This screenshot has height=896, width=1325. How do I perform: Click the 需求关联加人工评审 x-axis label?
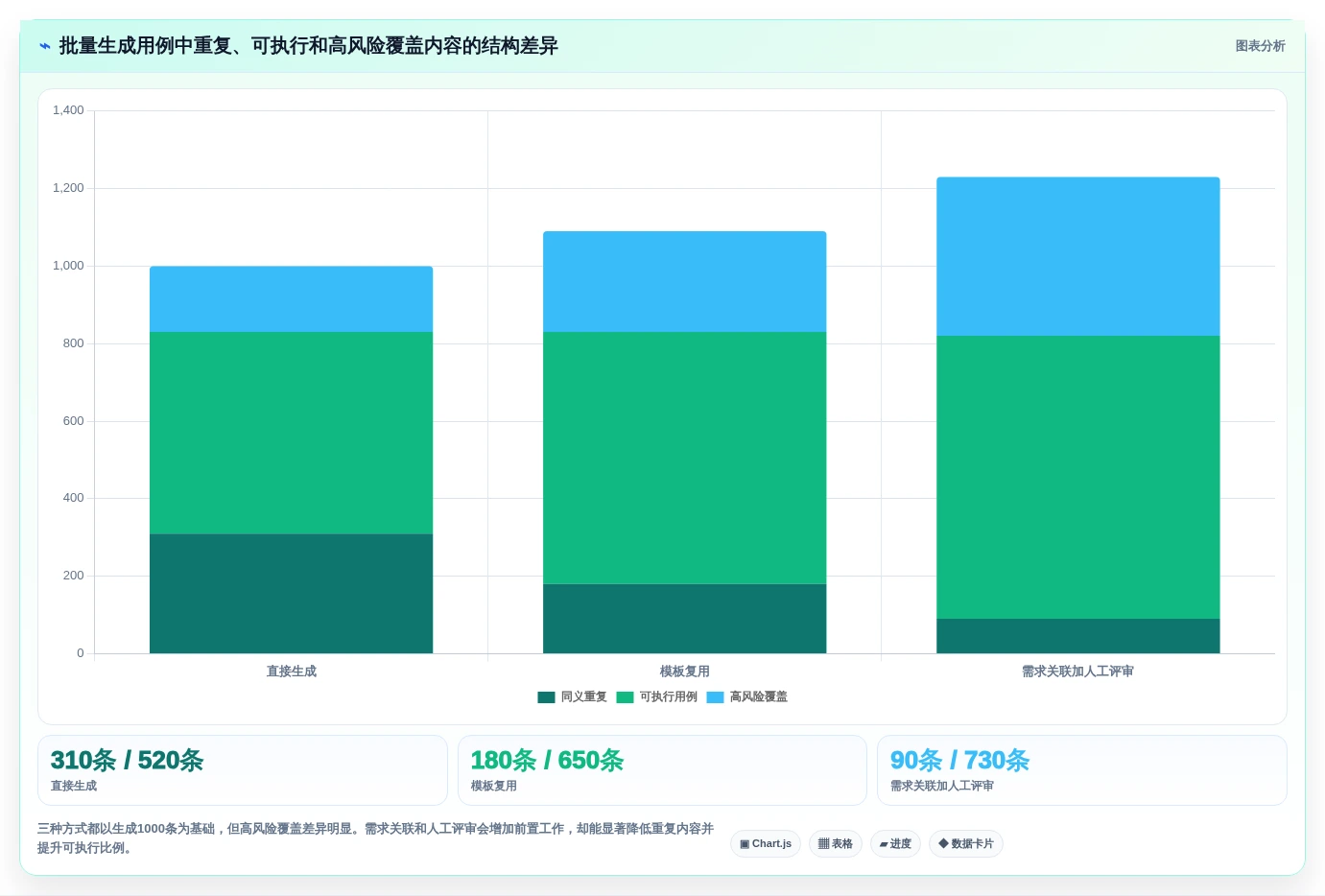(x=1078, y=672)
